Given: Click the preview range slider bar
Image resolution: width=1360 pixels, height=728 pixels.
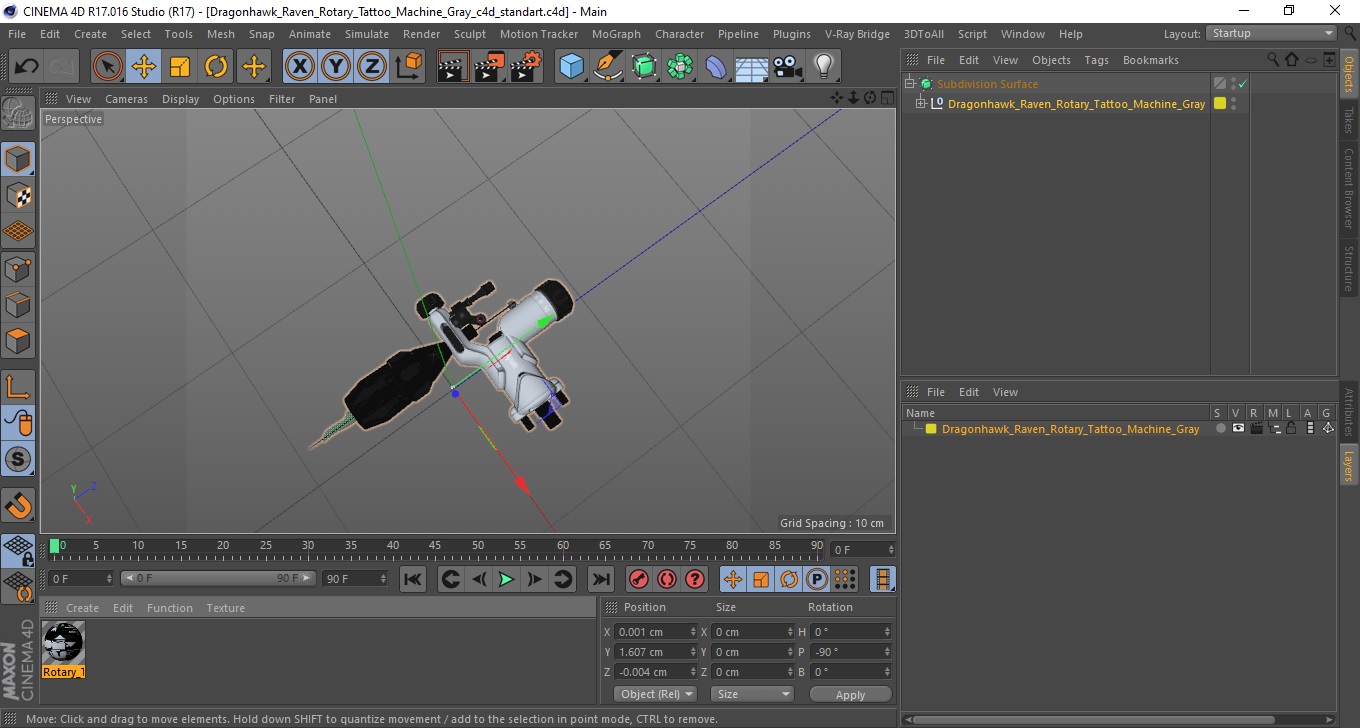Looking at the screenshot, I should (220, 579).
